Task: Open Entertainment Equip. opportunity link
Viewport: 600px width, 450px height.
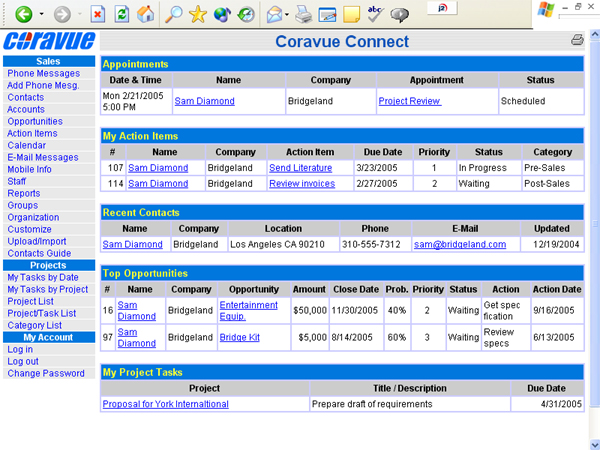Action: point(248,310)
